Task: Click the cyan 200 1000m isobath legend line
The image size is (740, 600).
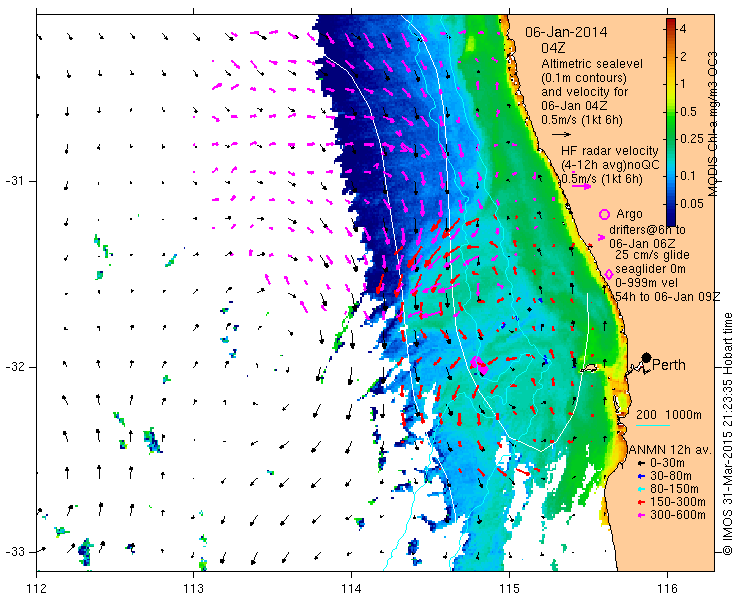Action: click(x=653, y=426)
